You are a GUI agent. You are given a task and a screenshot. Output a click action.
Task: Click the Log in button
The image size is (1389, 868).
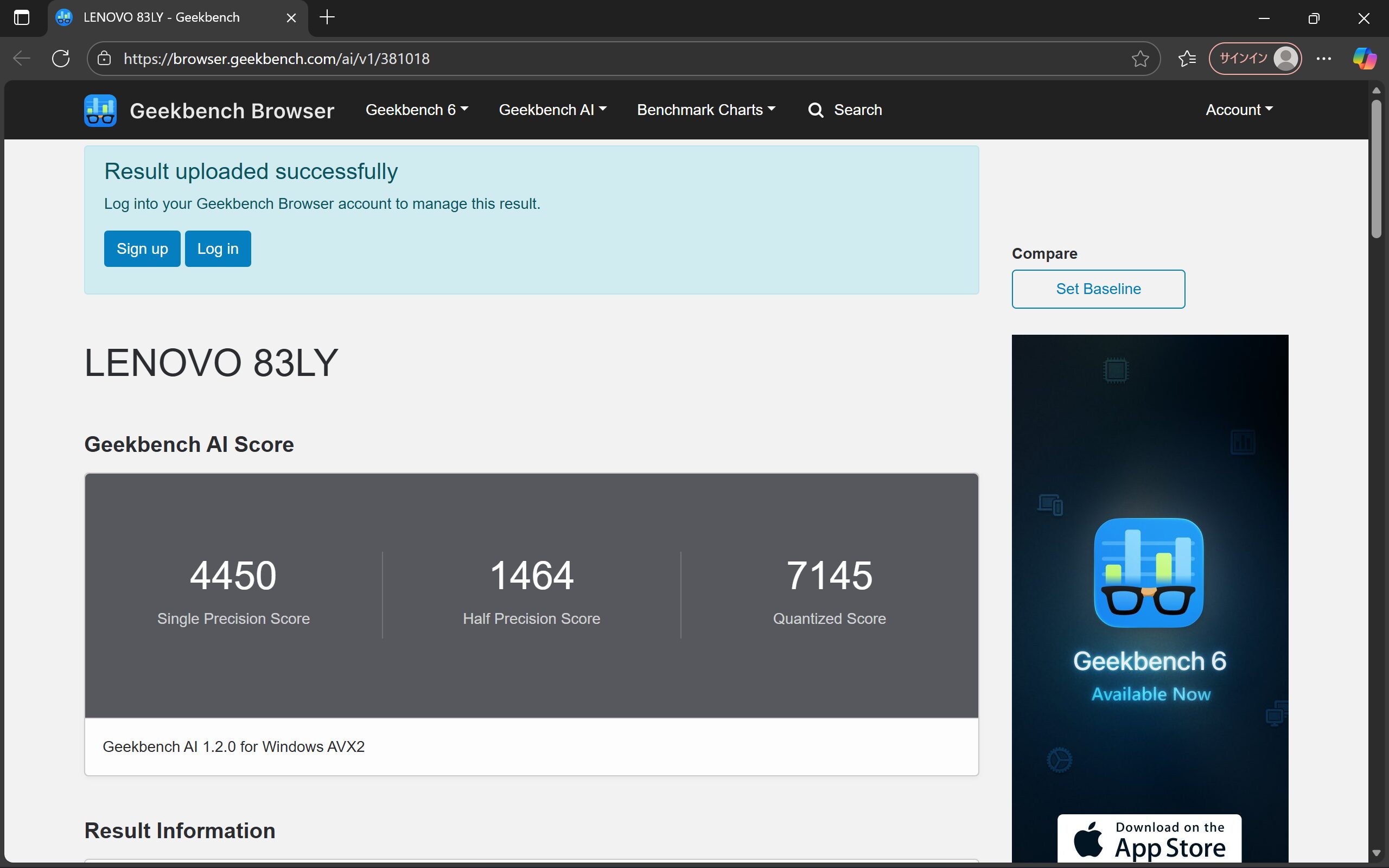click(x=217, y=248)
